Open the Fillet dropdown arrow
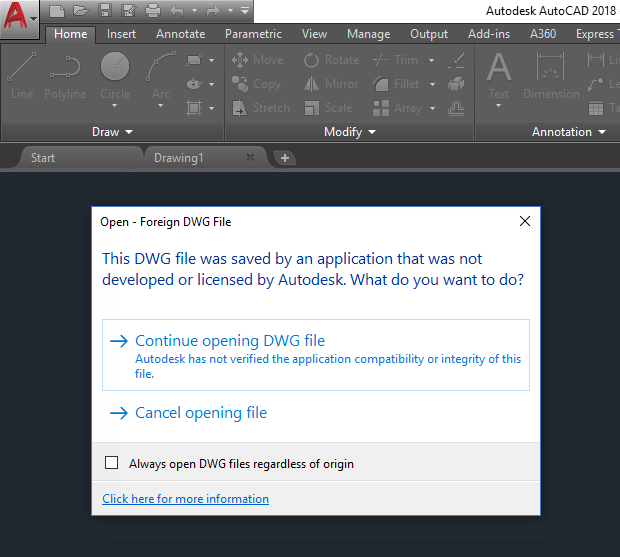Screen dimensions: 620x557 click(x=432, y=84)
